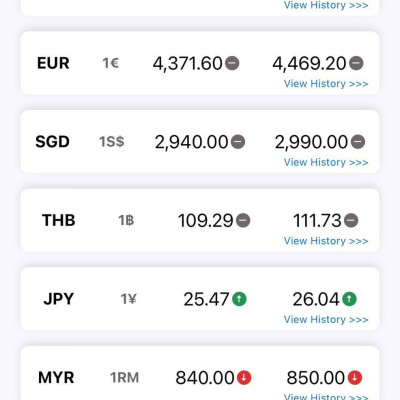The width and height of the screenshot is (400, 400).
Task: Open View History for EUR
Action: (326, 84)
